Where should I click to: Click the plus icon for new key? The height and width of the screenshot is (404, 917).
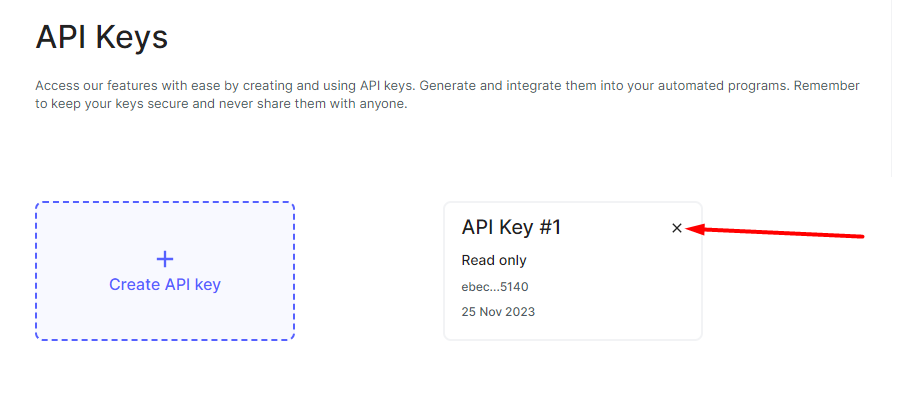coord(165,259)
